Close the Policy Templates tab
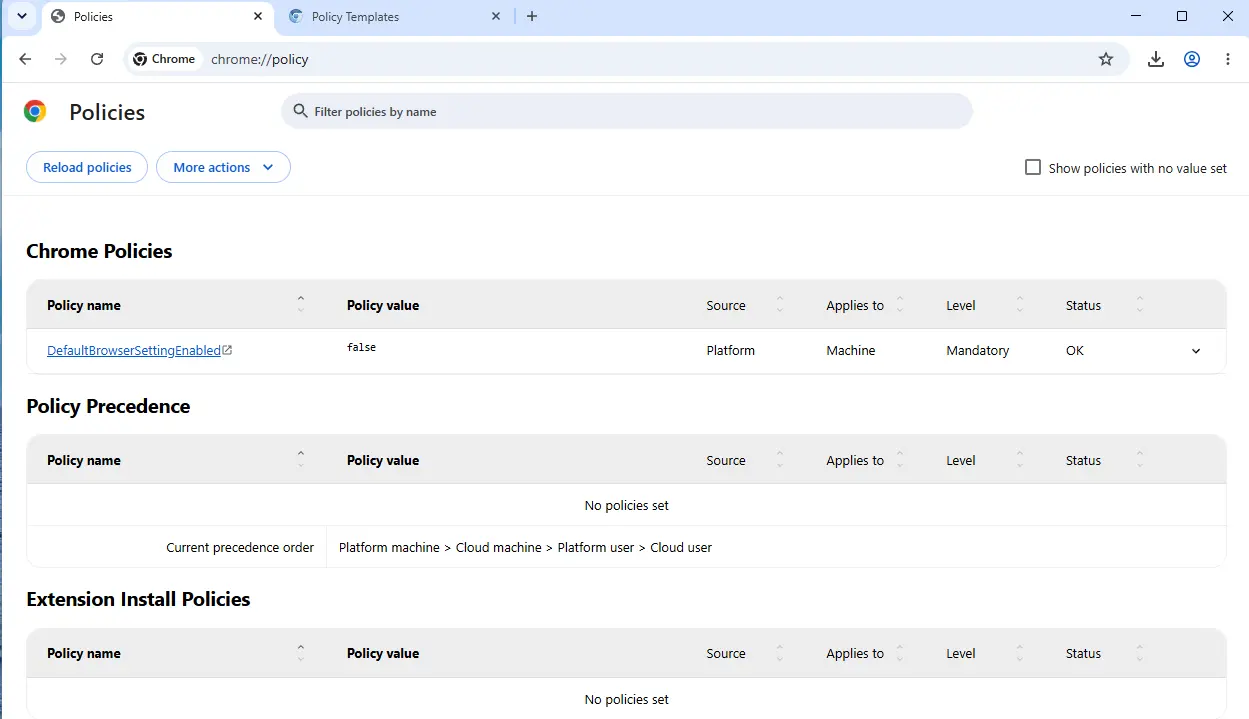 click(x=497, y=16)
